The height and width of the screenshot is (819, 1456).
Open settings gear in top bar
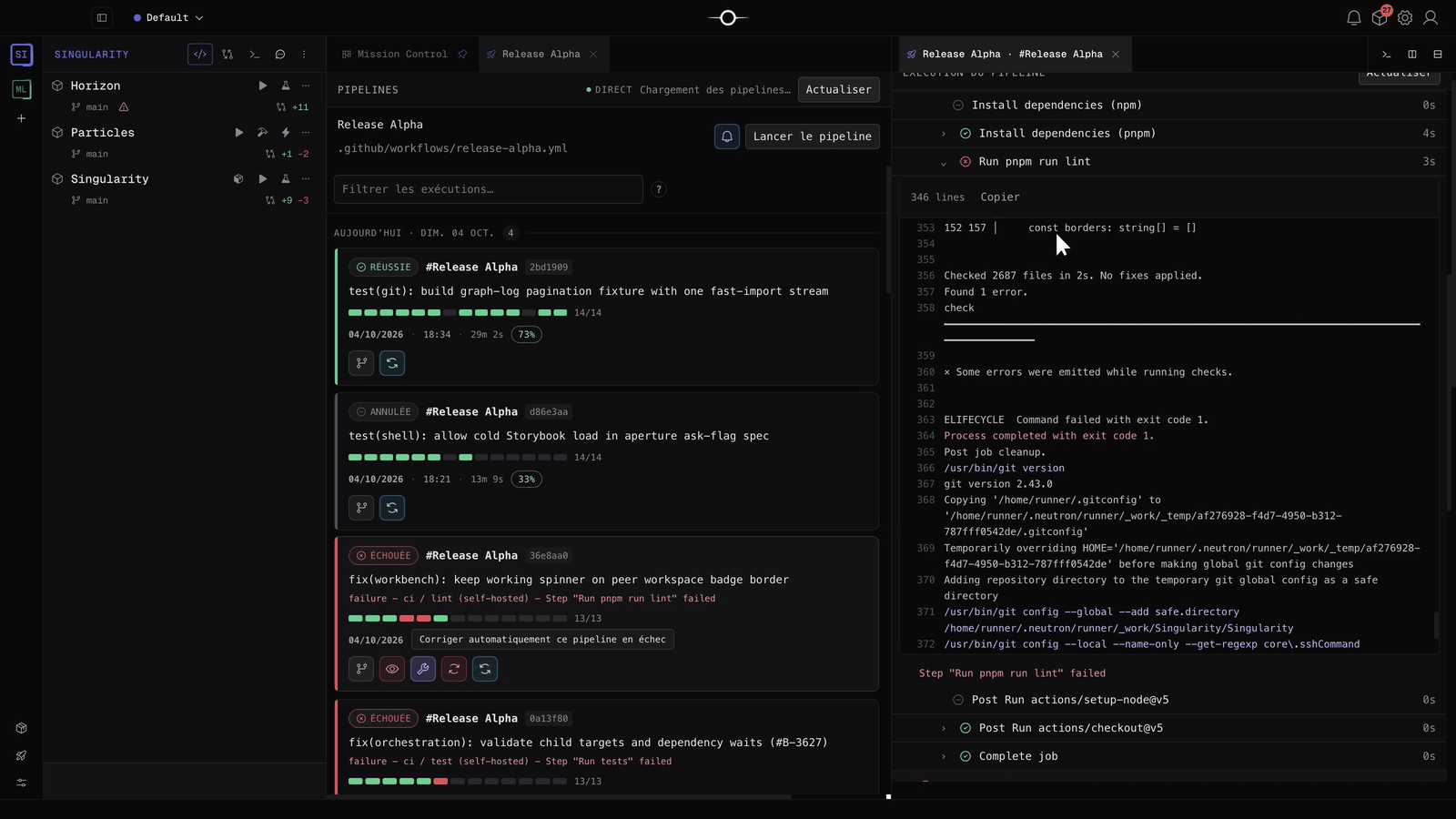[x=1405, y=17]
